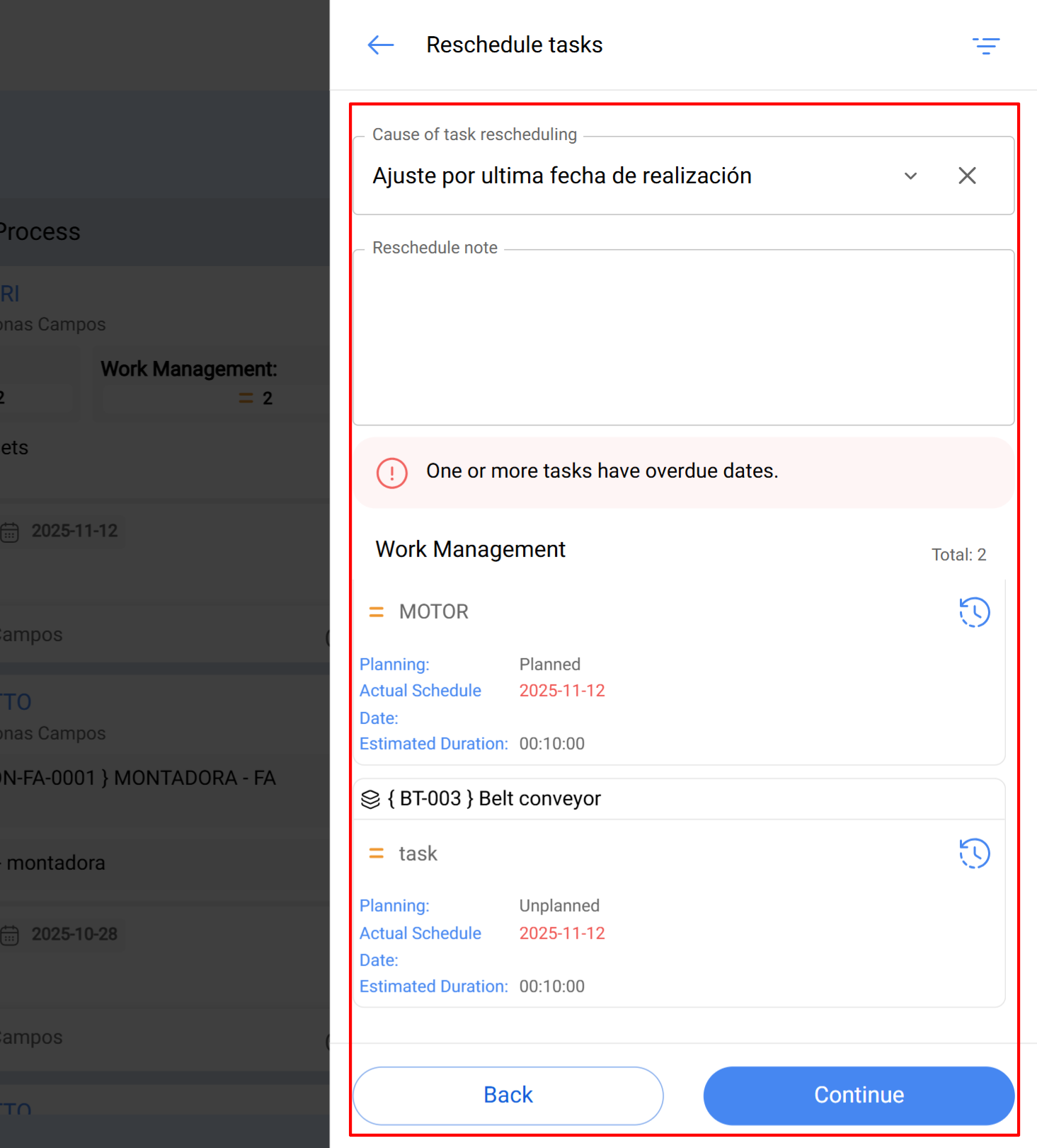Click the layers icon next to BT-003
The image size is (1037, 1148).
tap(370, 799)
